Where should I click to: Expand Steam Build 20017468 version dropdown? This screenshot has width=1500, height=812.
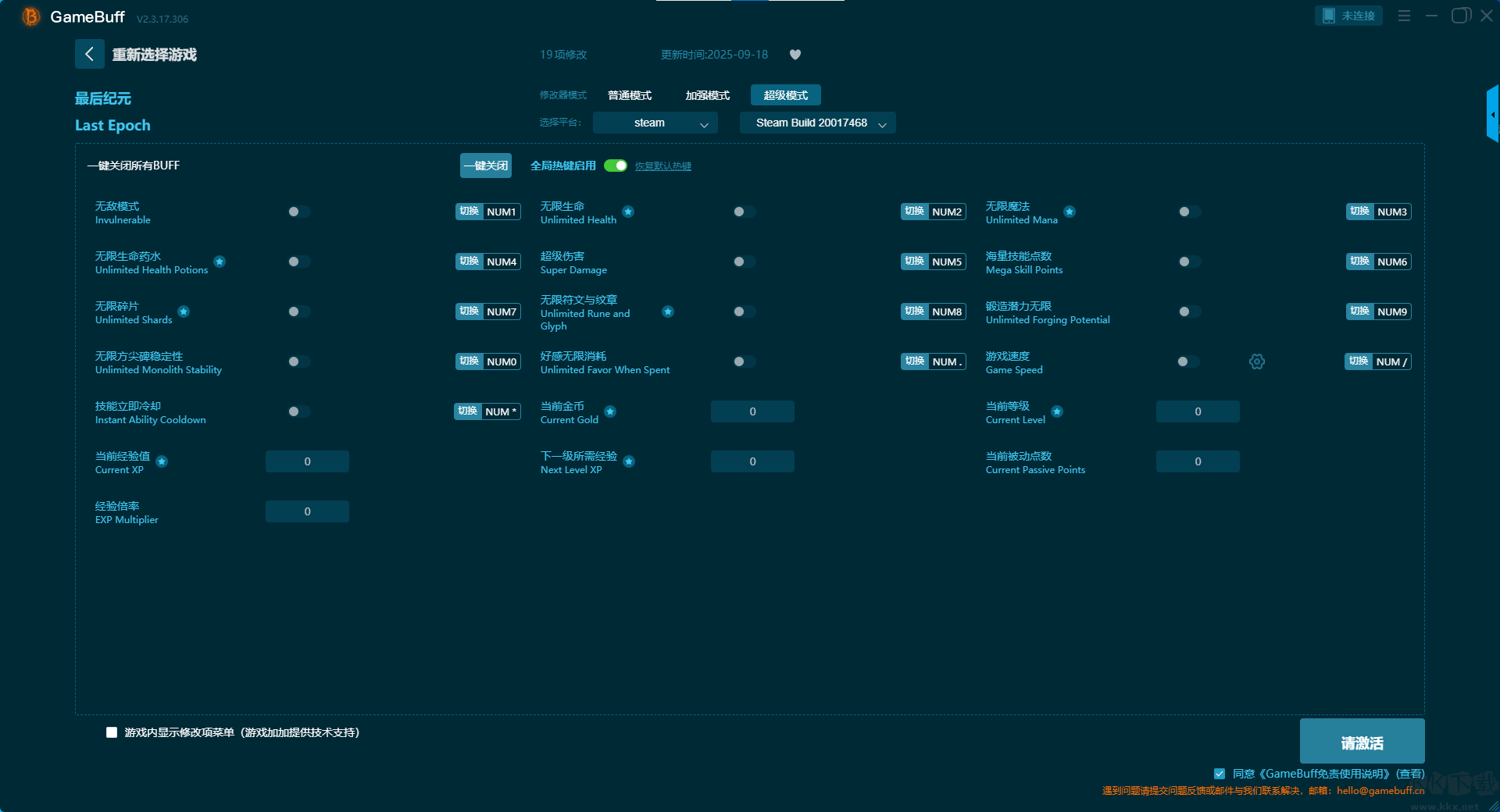coord(817,123)
